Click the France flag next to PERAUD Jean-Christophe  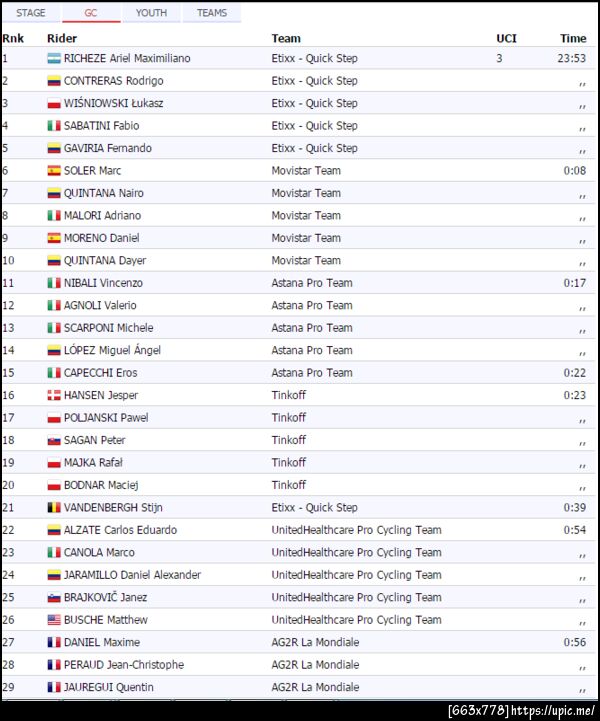point(54,665)
